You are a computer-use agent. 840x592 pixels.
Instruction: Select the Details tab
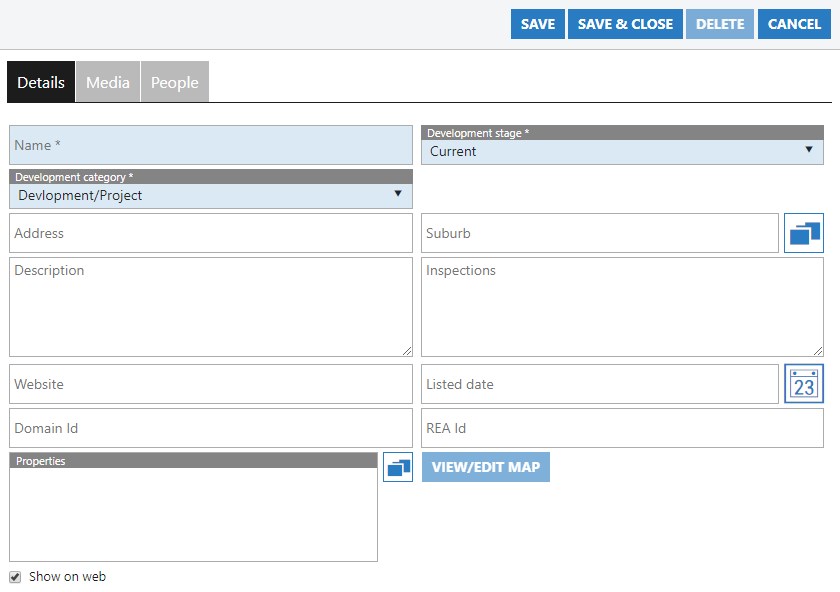(41, 82)
